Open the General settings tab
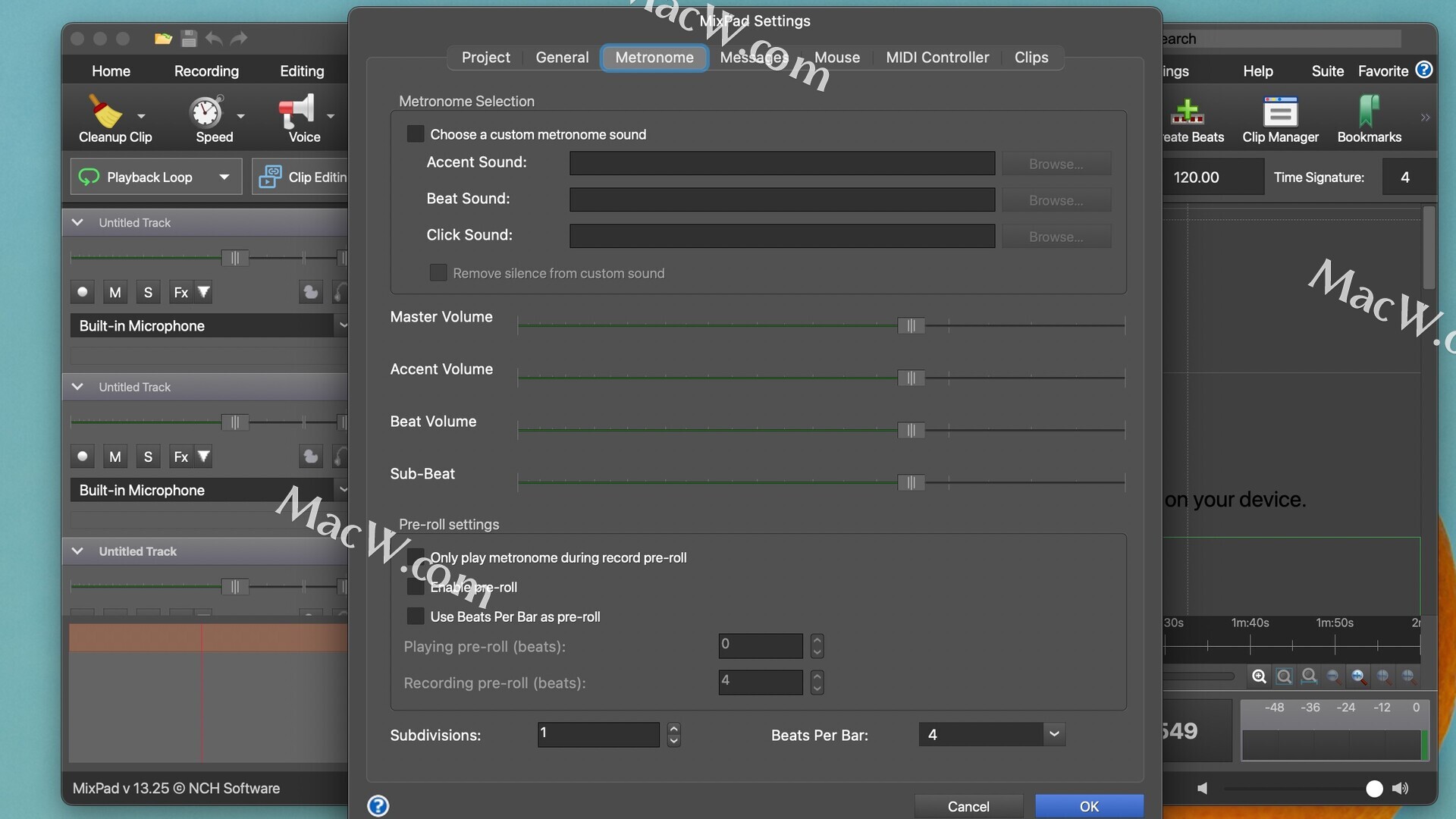This screenshot has height=819, width=1456. [562, 58]
